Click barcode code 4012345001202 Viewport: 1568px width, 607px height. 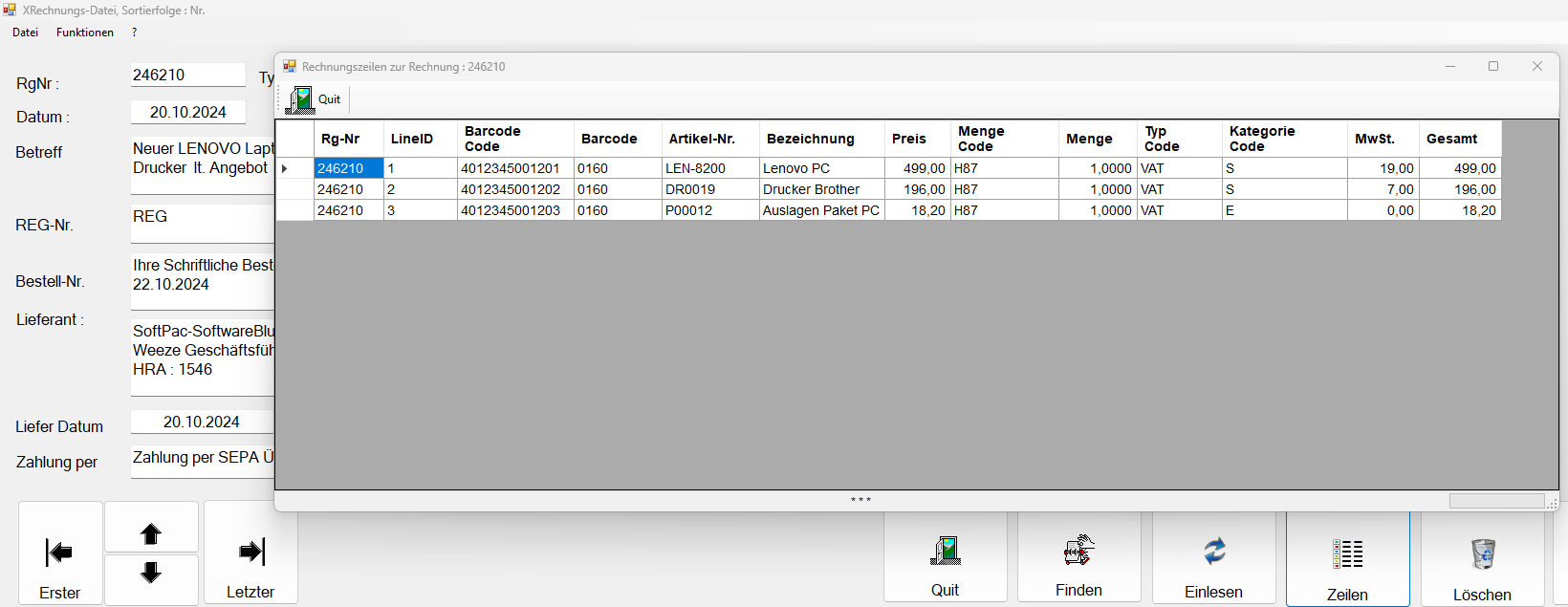[515, 189]
